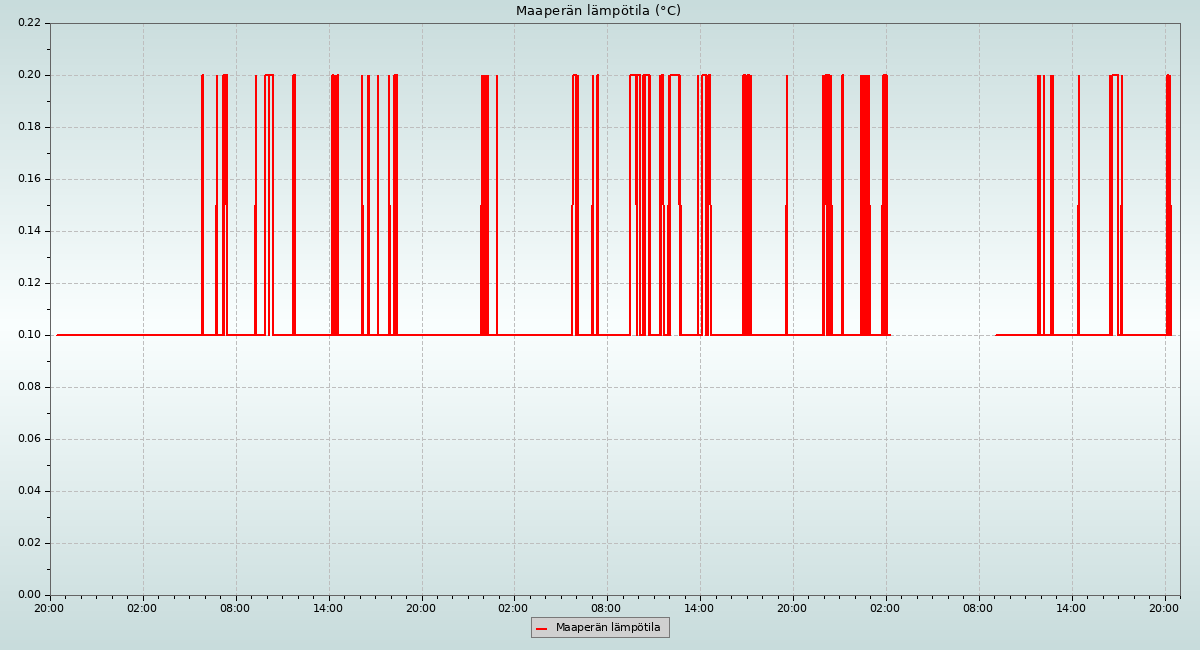Click the red line swatch in the legend
1200x650 pixels.
[x=542, y=628]
